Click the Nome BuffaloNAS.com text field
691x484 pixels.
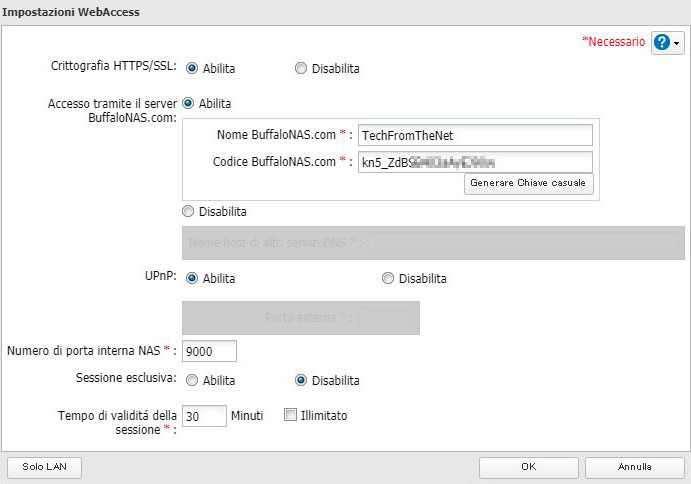click(x=475, y=135)
